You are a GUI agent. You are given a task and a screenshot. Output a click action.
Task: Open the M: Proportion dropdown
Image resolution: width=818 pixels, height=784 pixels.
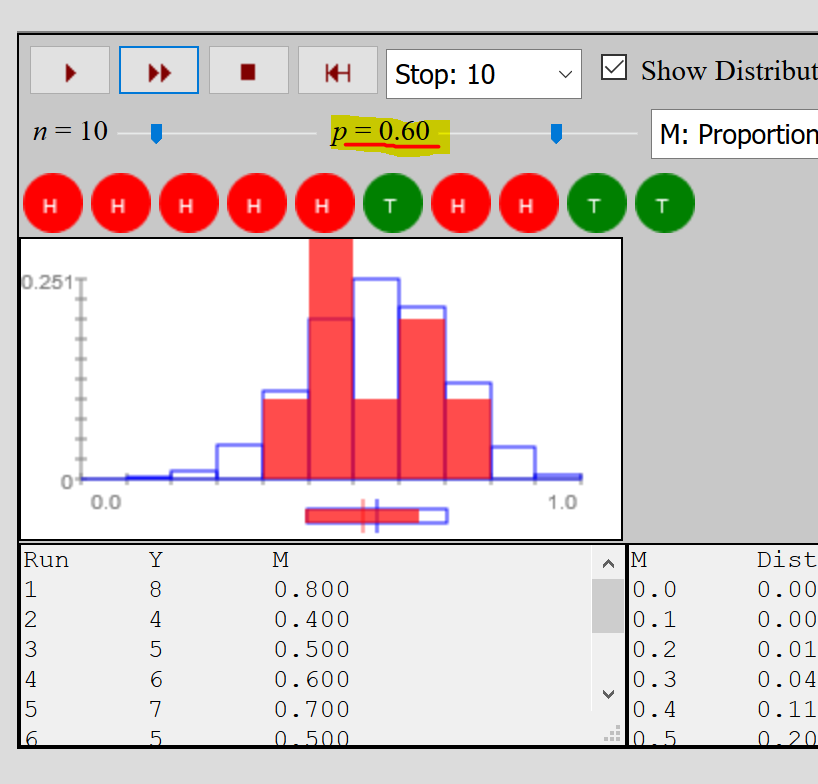coord(735,134)
